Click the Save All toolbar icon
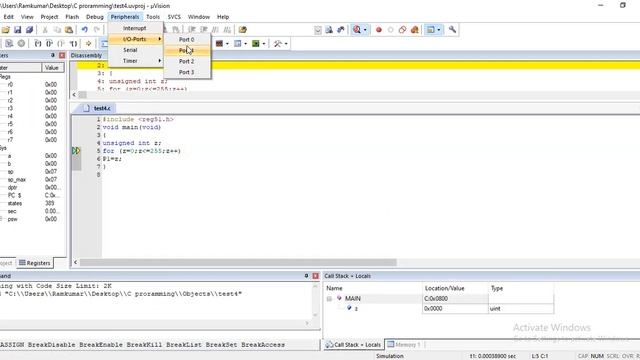Screen dimensions: 640x360 click(29, 30)
